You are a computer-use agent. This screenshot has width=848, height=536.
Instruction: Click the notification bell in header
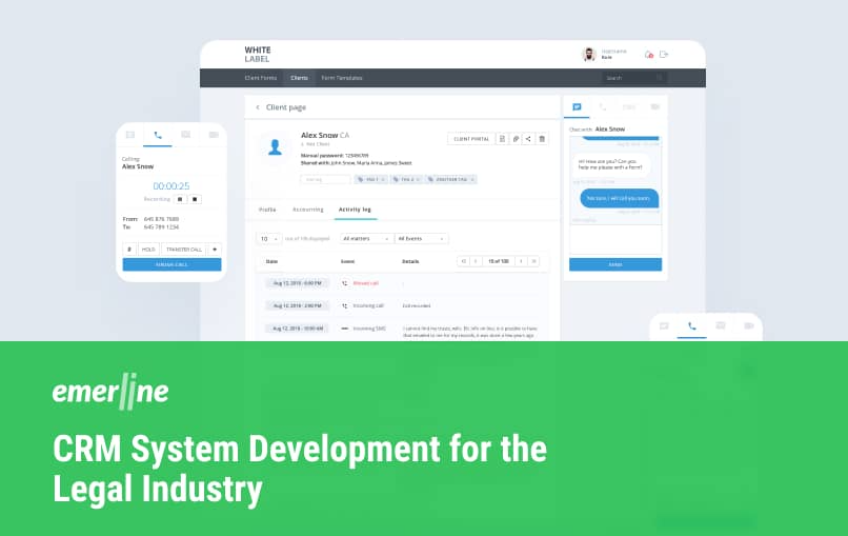point(648,55)
